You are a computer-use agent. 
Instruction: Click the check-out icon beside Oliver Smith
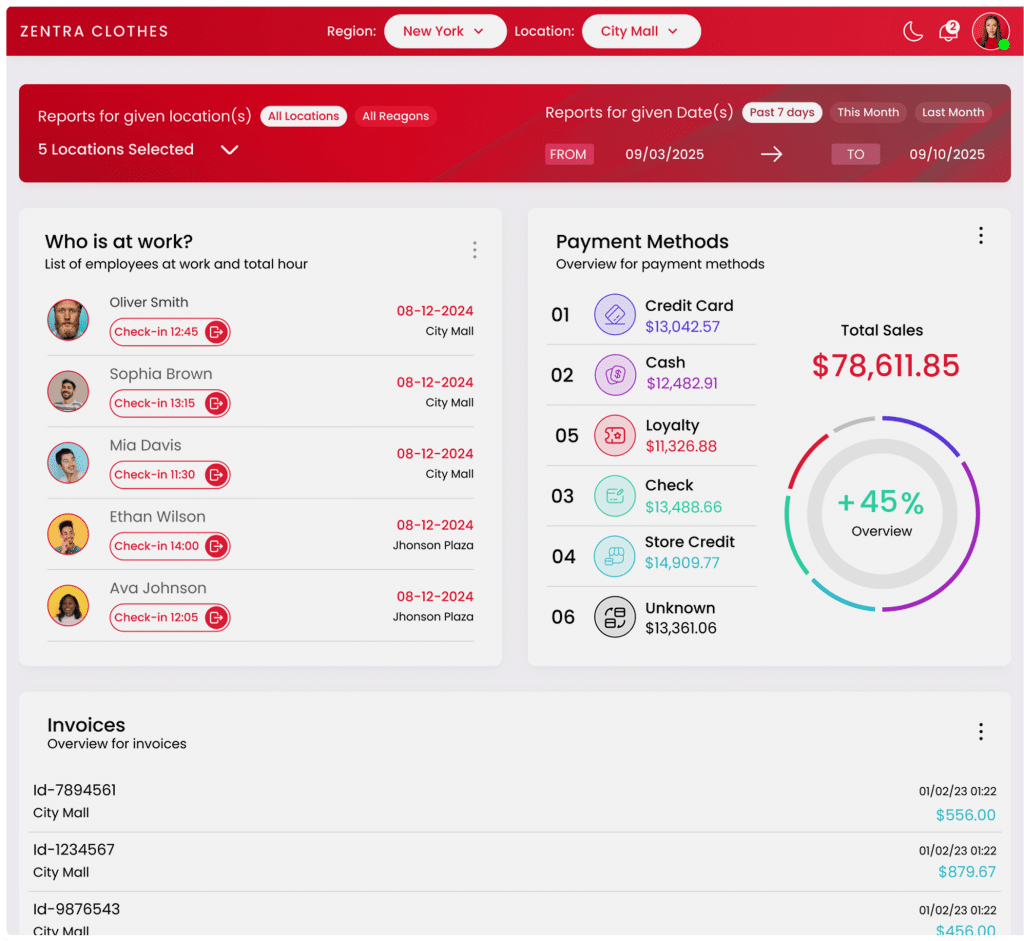[218, 331]
